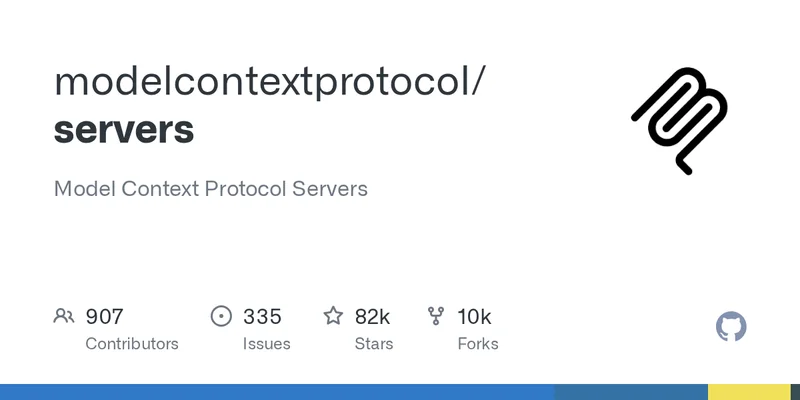Open the bold servers repository name
Viewport: 800px width, 400px height.
[x=124, y=130]
